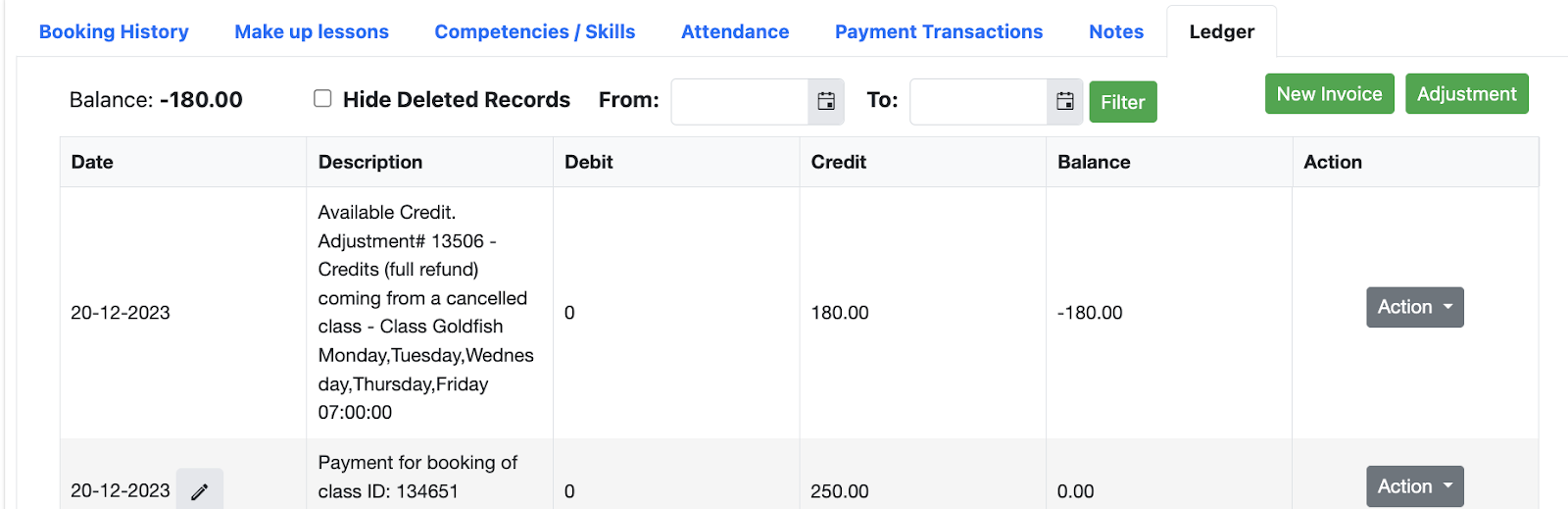Image resolution: width=1568 pixels, height=509 pixels.
Task: Click the Balance column header
Action: (1094, 162)
